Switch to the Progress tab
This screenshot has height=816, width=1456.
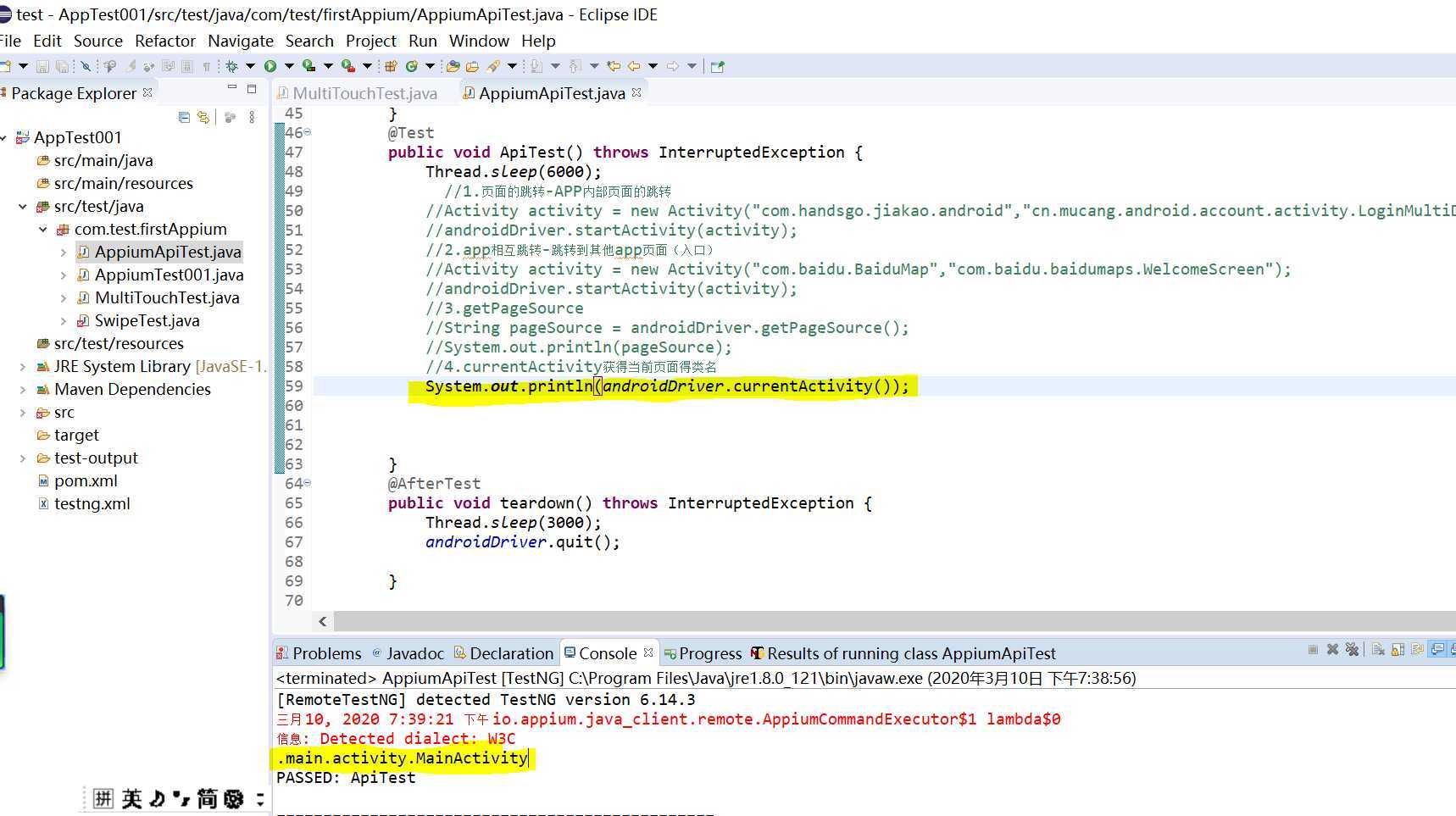(703, 653)
